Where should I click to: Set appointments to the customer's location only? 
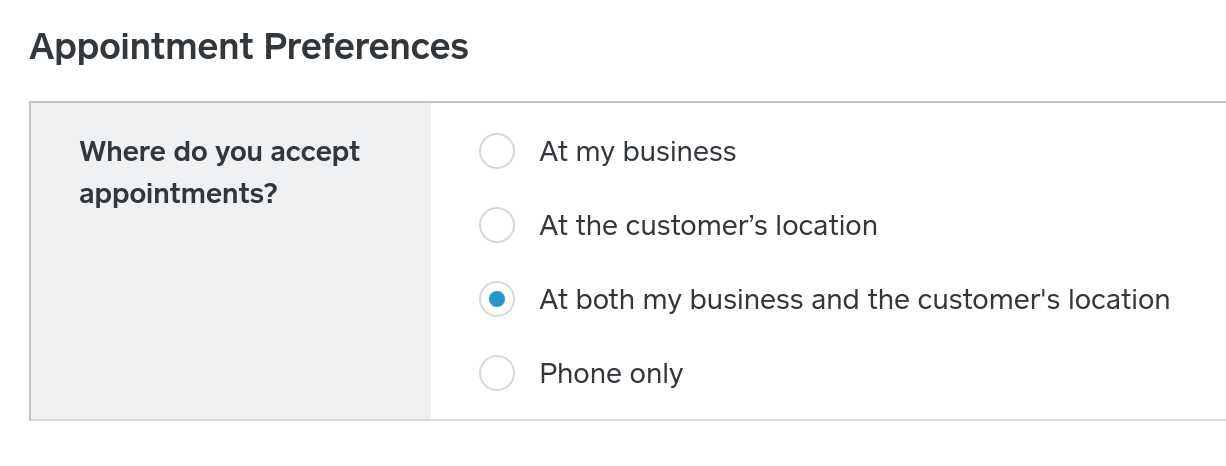click(497, 226)
